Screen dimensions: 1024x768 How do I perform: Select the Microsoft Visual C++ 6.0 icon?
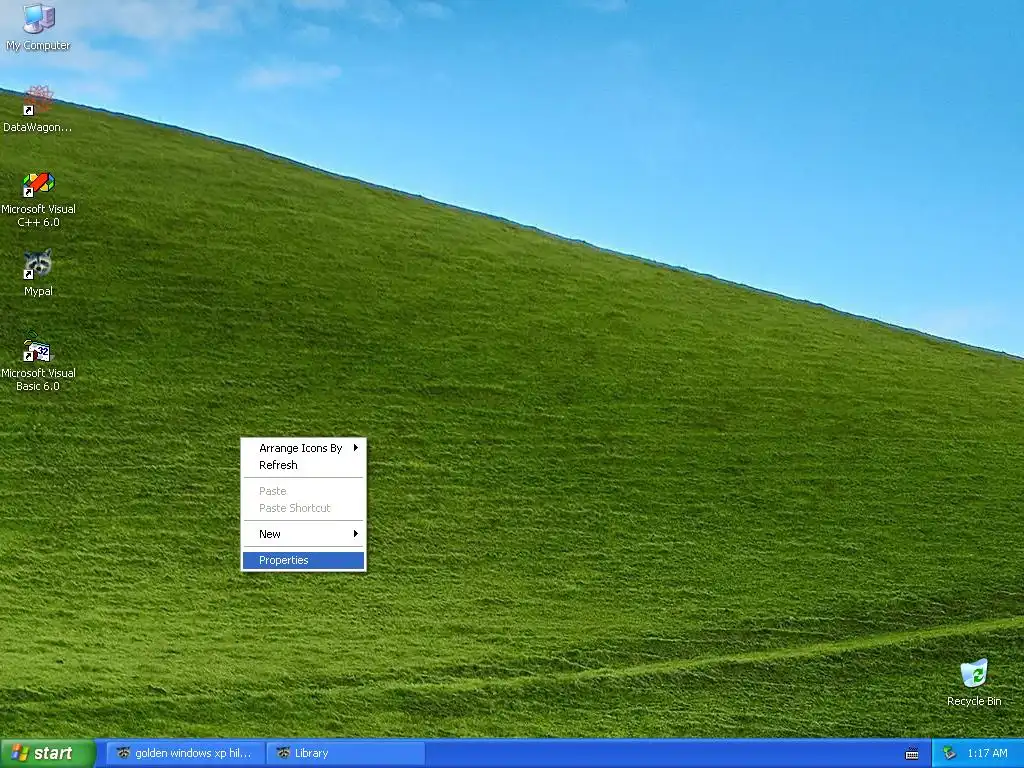[38, 200]
